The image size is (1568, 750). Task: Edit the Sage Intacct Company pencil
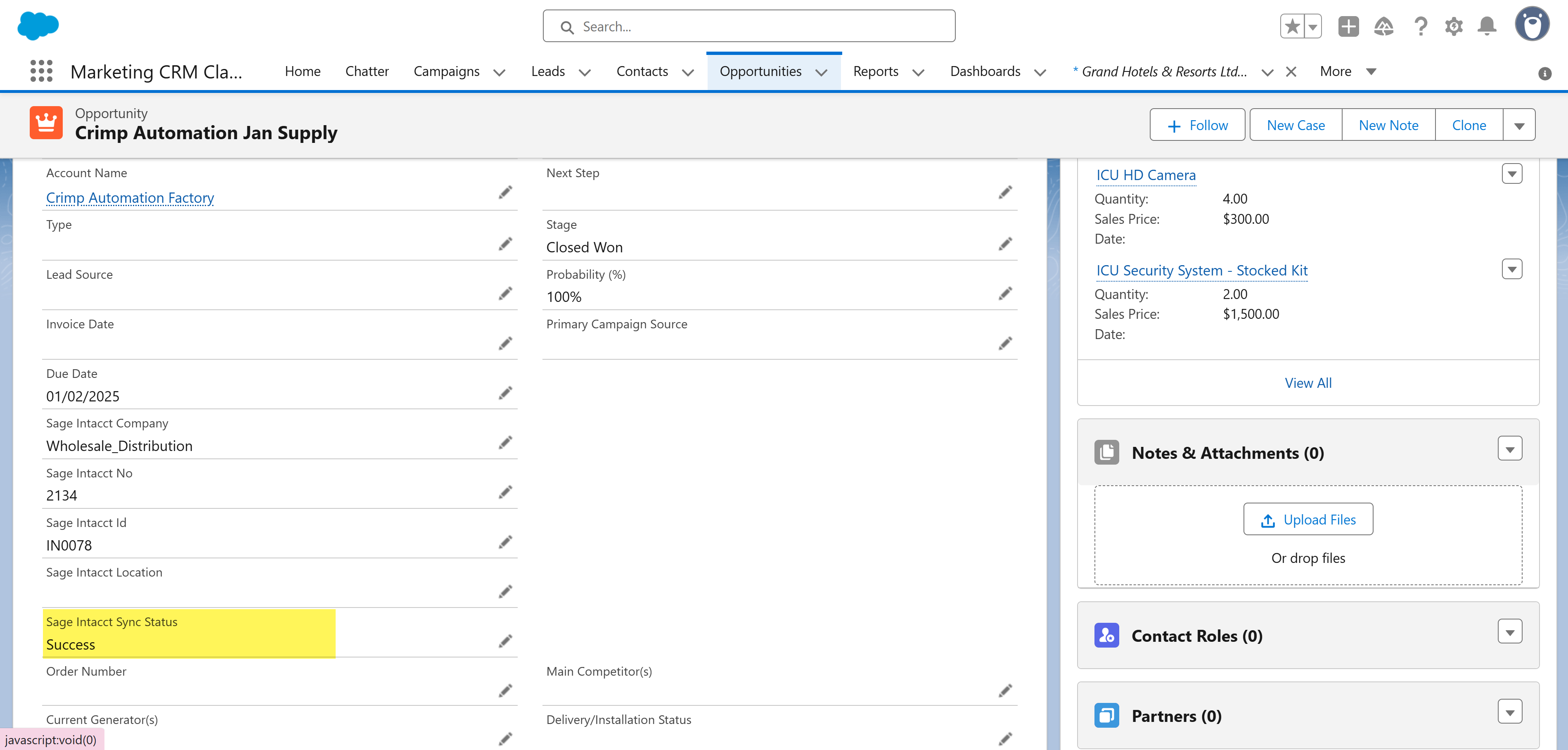tap(505, 443)
